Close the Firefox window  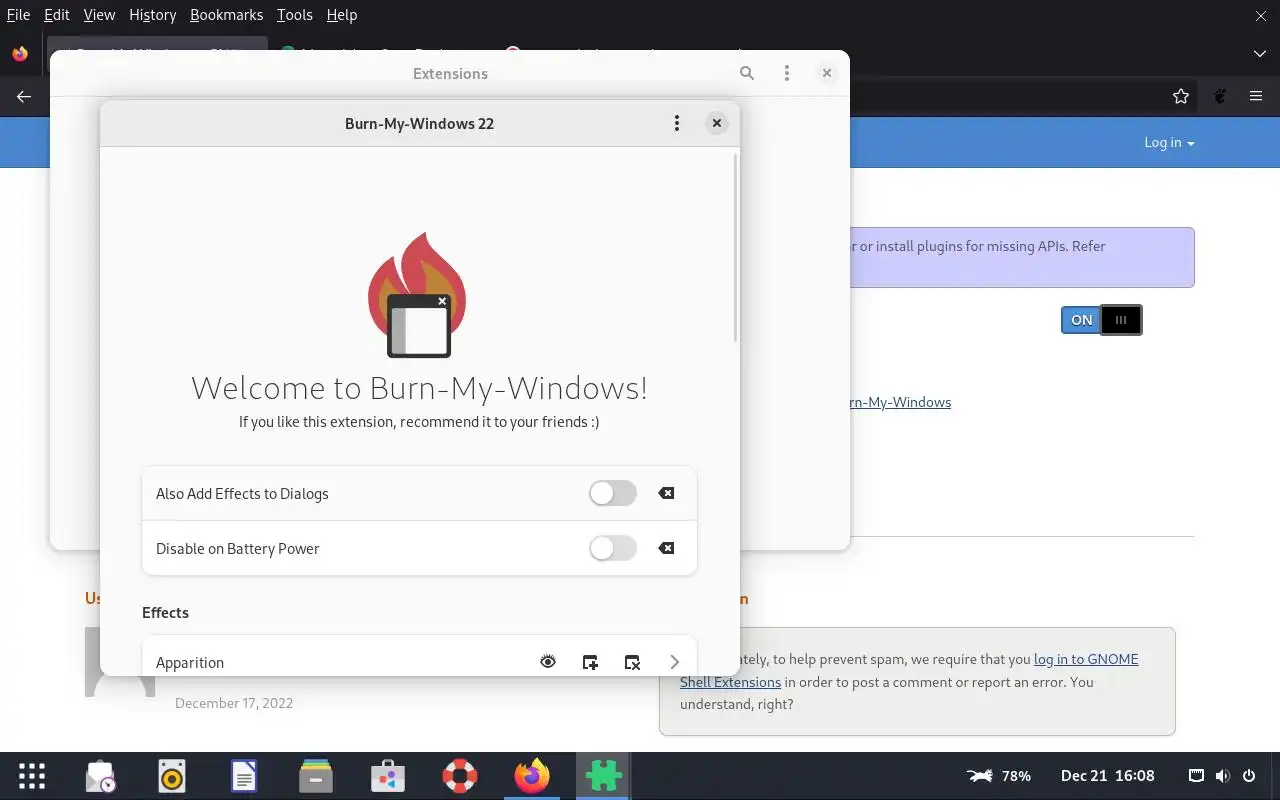tap(1260, 15)
